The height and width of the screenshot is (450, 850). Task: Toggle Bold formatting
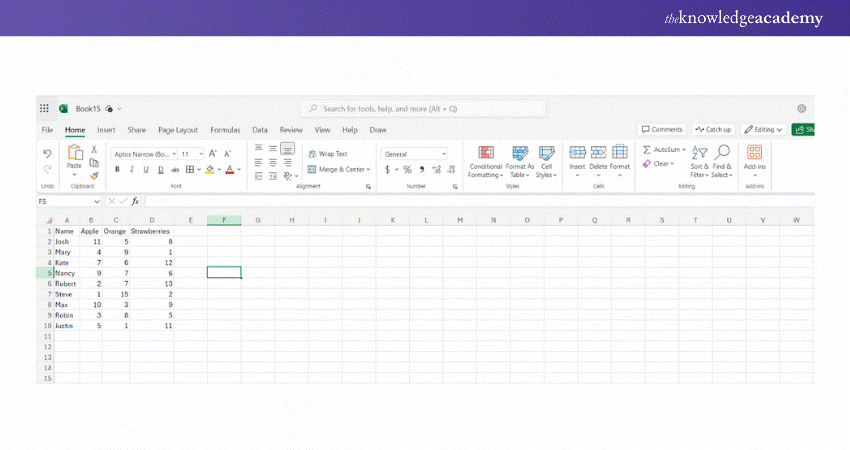click(117, 170)
